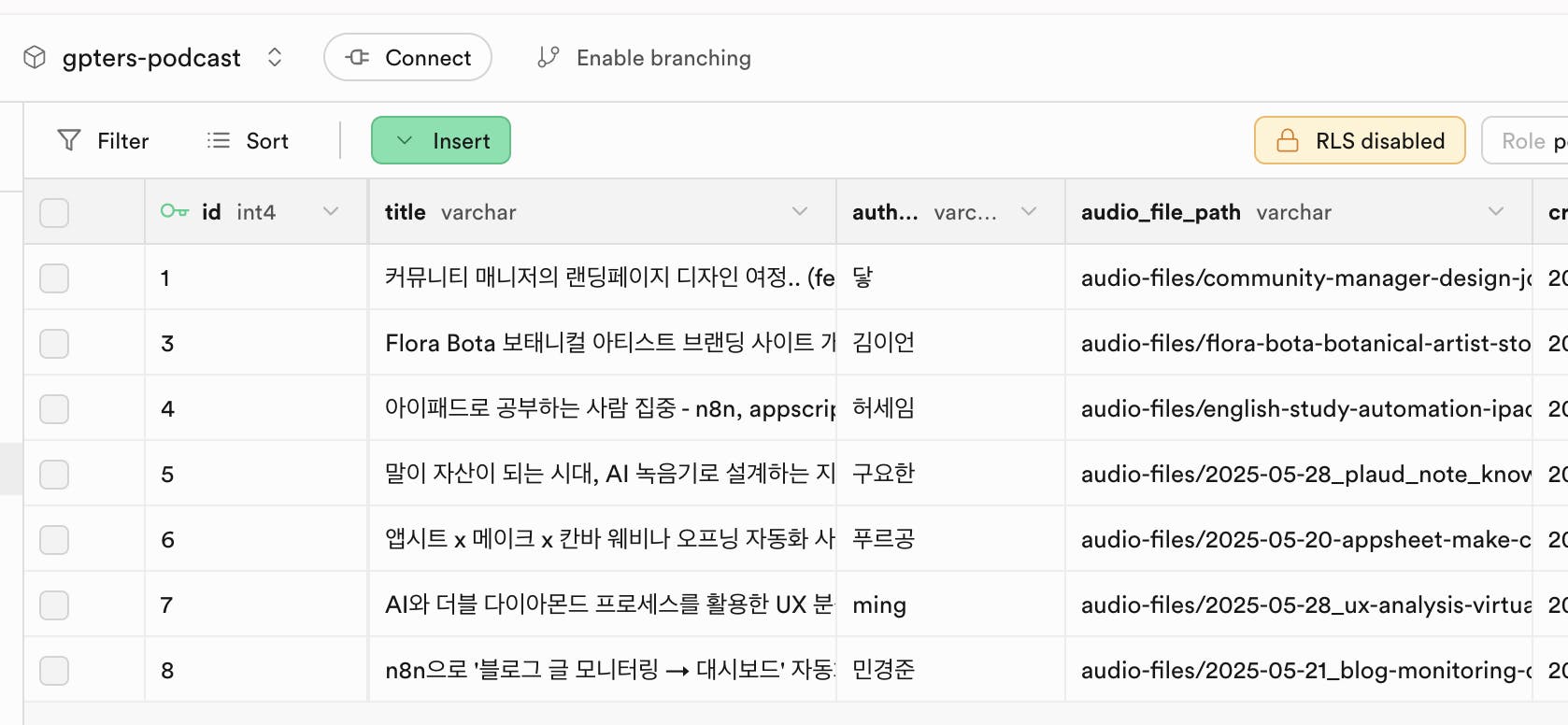
Task: Toggle the select-all rows checkbox
Action: pos(54,213)
